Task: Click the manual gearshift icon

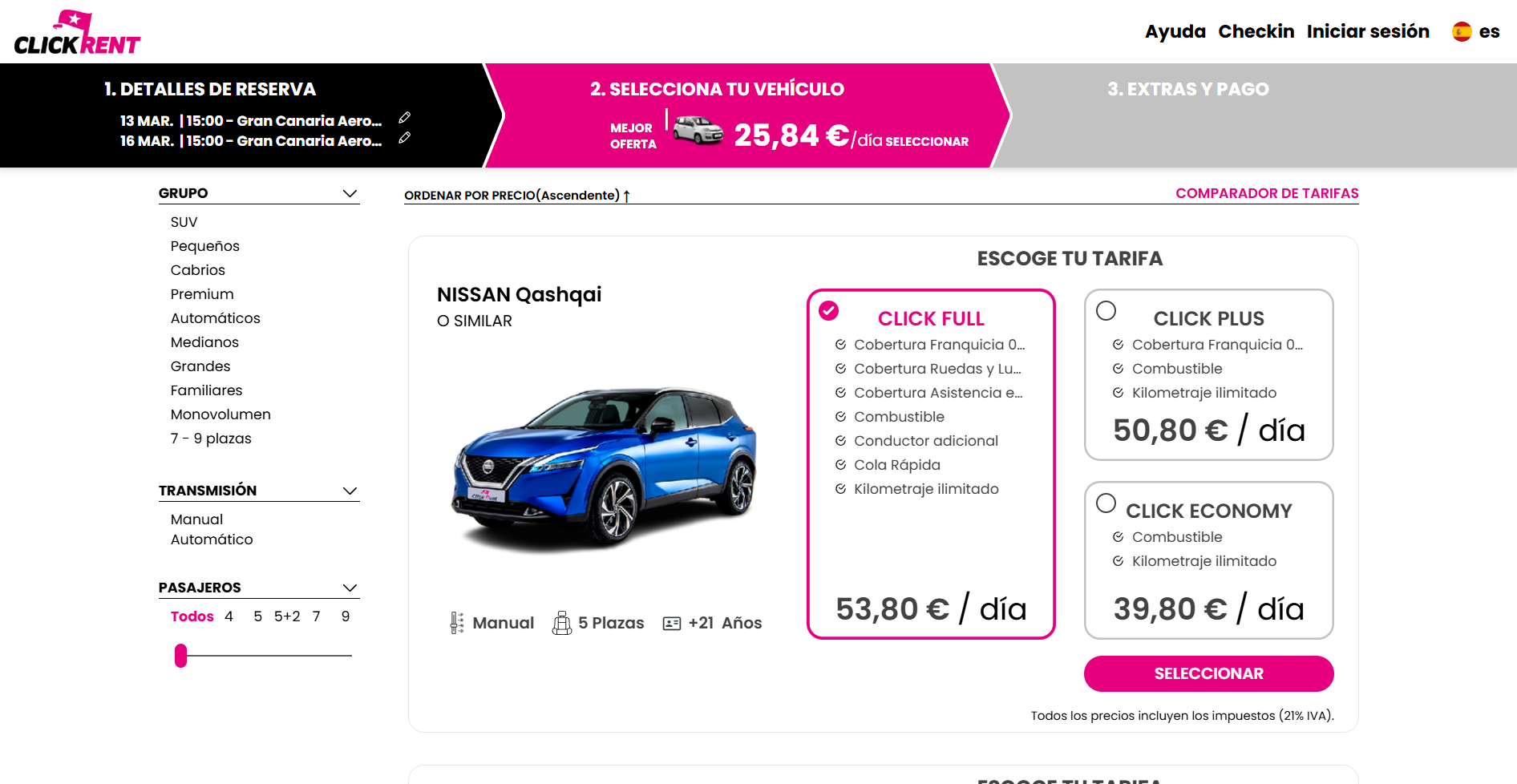Action: [457, 623]
